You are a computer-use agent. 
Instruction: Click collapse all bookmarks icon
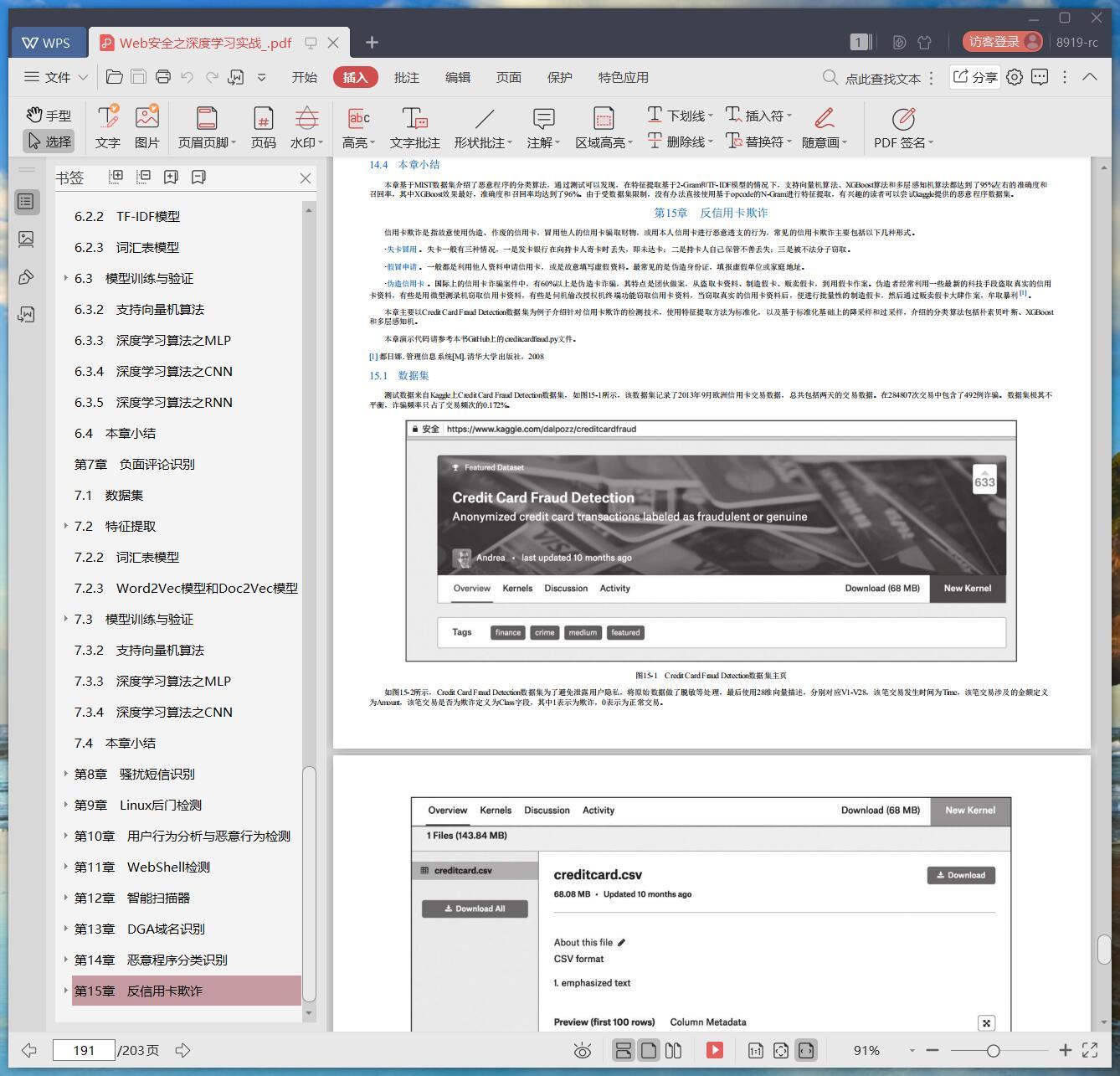click(x=144, y=177)
